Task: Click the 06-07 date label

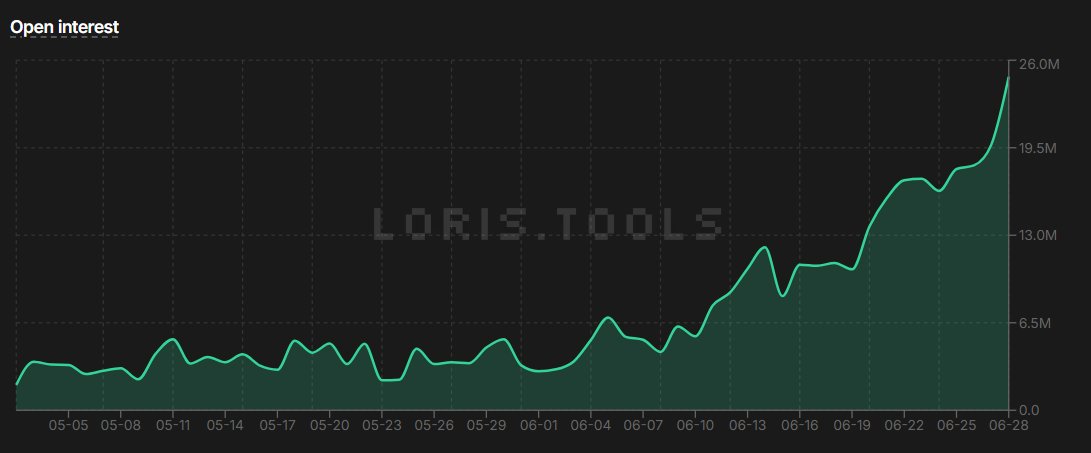Action: point(643,424)
